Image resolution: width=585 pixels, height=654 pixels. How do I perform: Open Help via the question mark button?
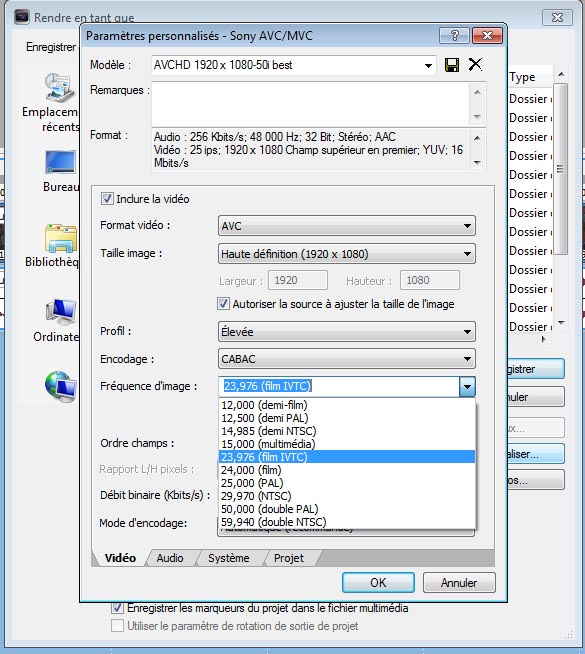(454, 35)
